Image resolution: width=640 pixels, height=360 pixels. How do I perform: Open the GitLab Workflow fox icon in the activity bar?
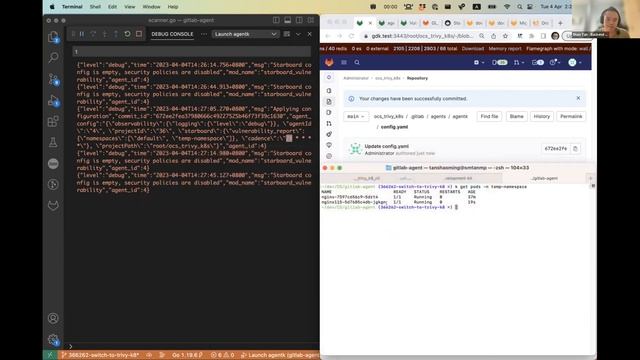53,205
